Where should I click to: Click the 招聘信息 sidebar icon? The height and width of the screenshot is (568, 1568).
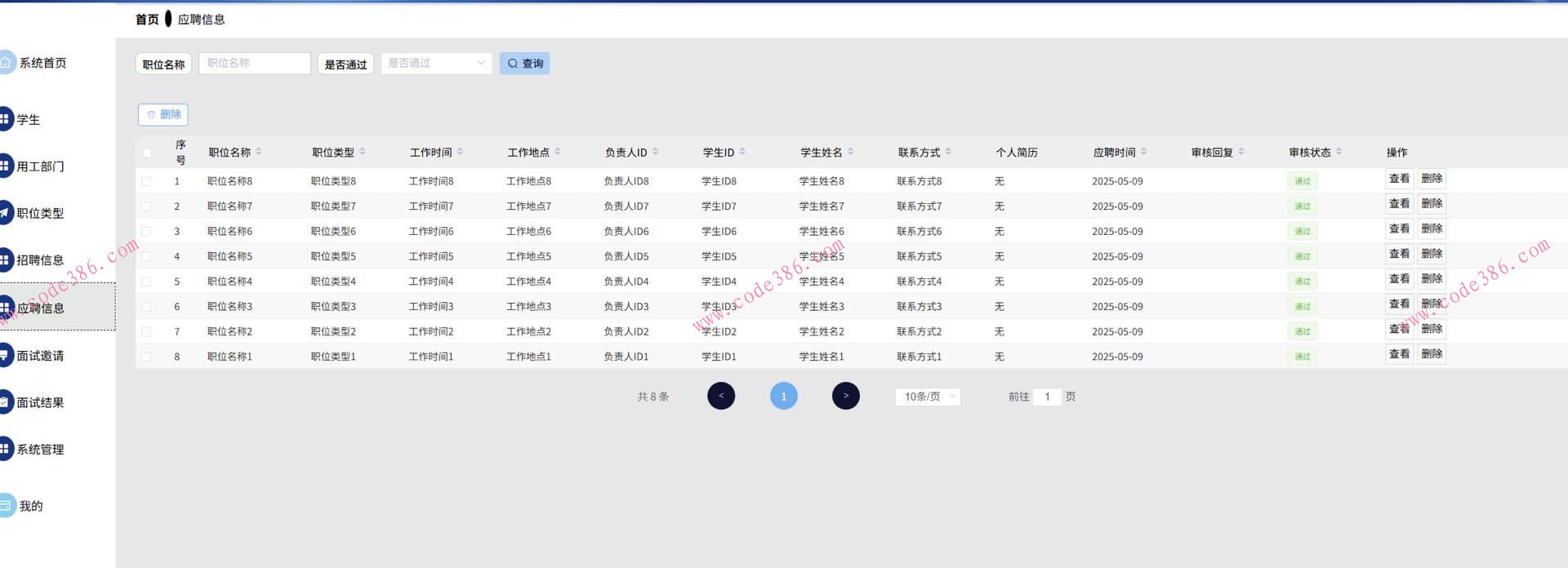coord(5,260)
